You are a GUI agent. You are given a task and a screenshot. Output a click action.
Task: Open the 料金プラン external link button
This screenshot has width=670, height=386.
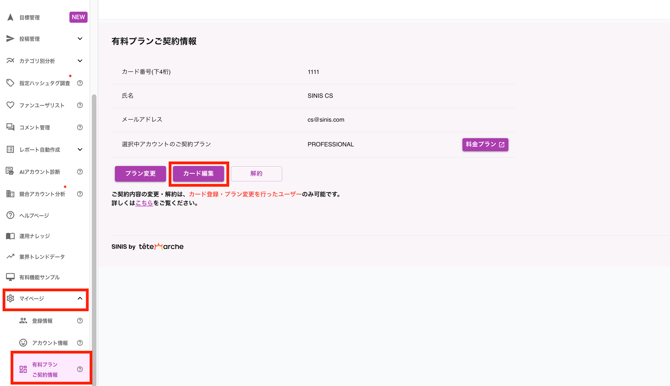(485, 144)
